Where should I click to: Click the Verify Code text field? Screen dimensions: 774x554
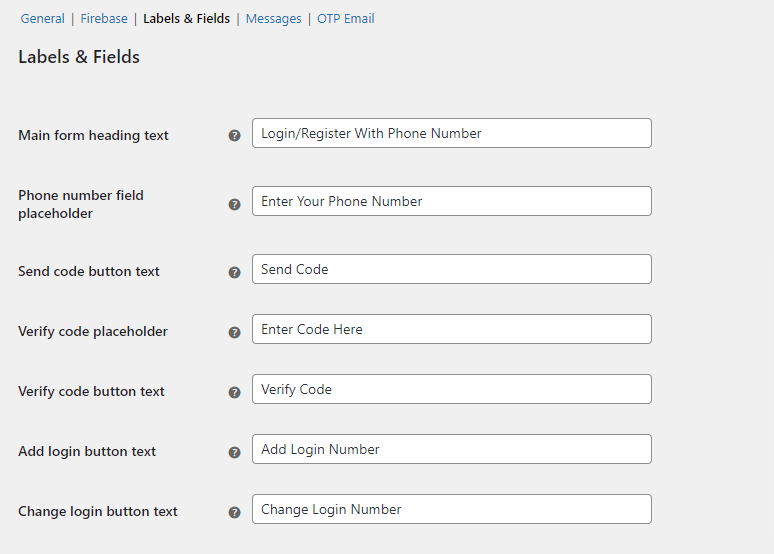pyautogui.click(x=451, y=389)
